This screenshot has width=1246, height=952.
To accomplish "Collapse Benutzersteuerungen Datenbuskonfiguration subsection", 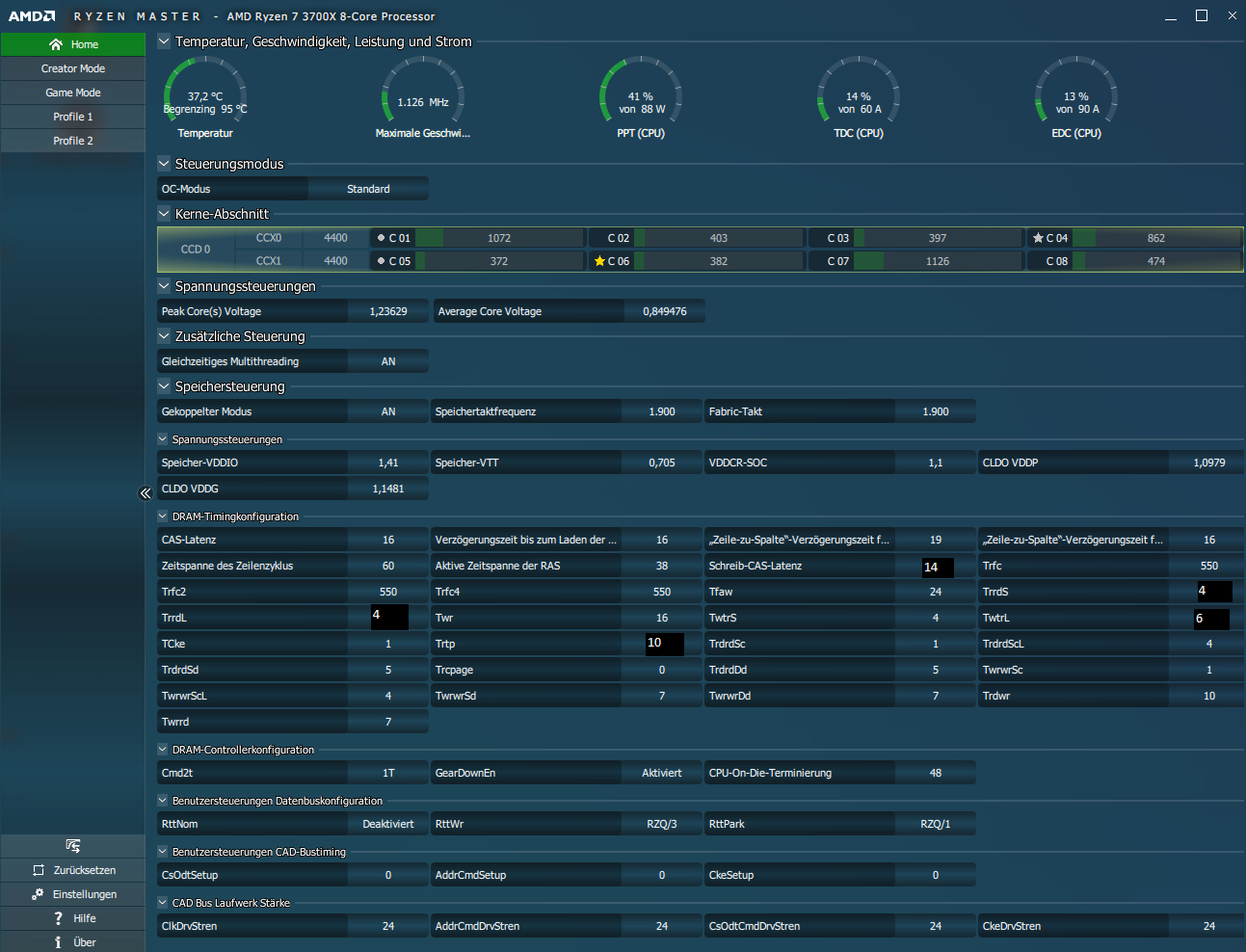I will click(163, 801).
